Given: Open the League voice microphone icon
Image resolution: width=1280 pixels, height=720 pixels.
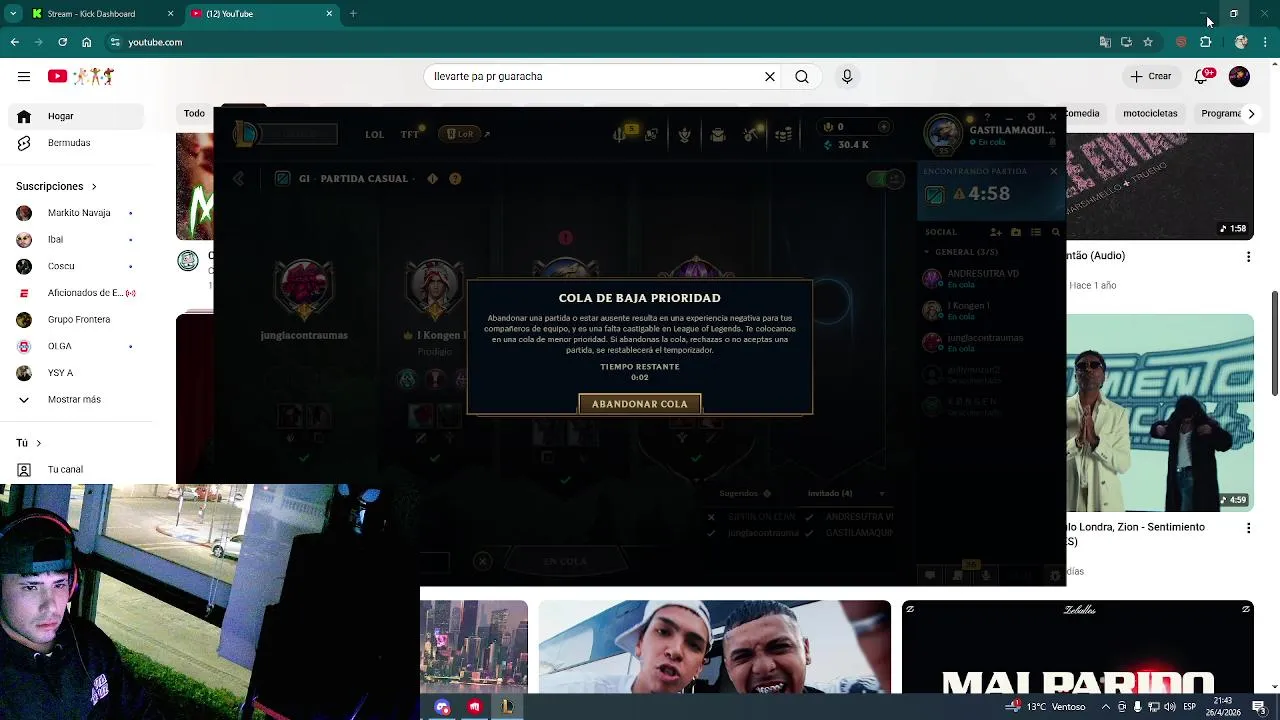Looking at the screenshot, I should (986, 575).
